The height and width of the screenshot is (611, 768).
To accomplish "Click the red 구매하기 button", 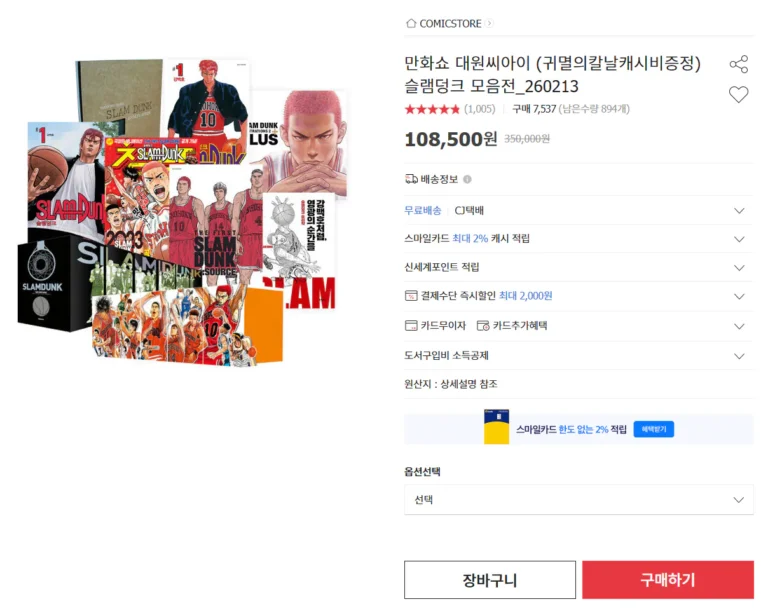I will (x=668, y=580).
